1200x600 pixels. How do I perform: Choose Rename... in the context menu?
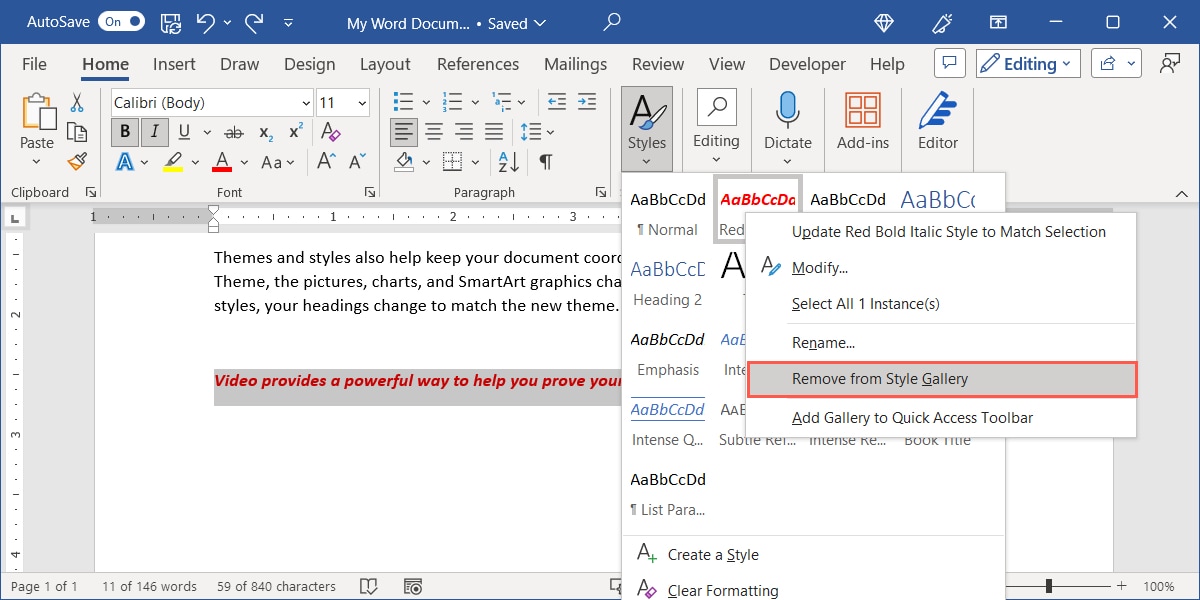click(823, 343)
